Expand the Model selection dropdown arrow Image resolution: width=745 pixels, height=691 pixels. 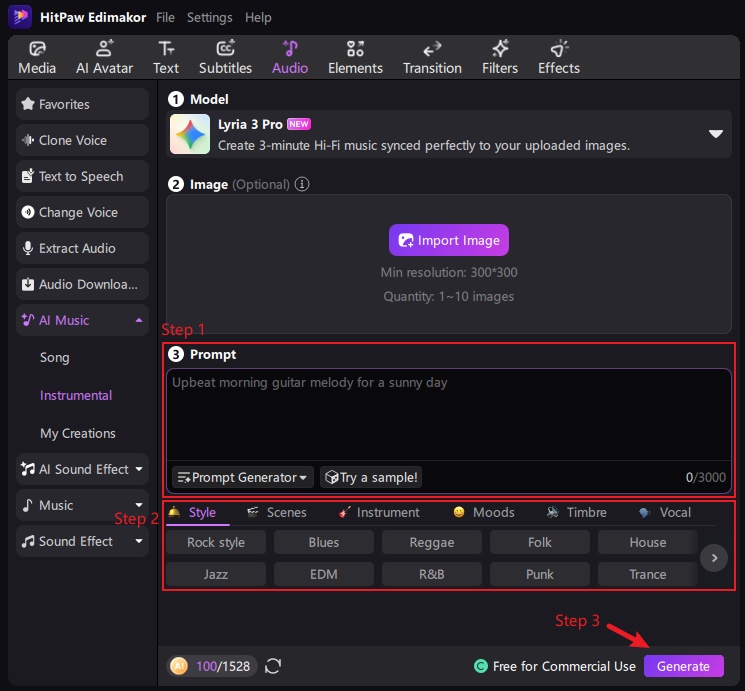coord(716,134)
